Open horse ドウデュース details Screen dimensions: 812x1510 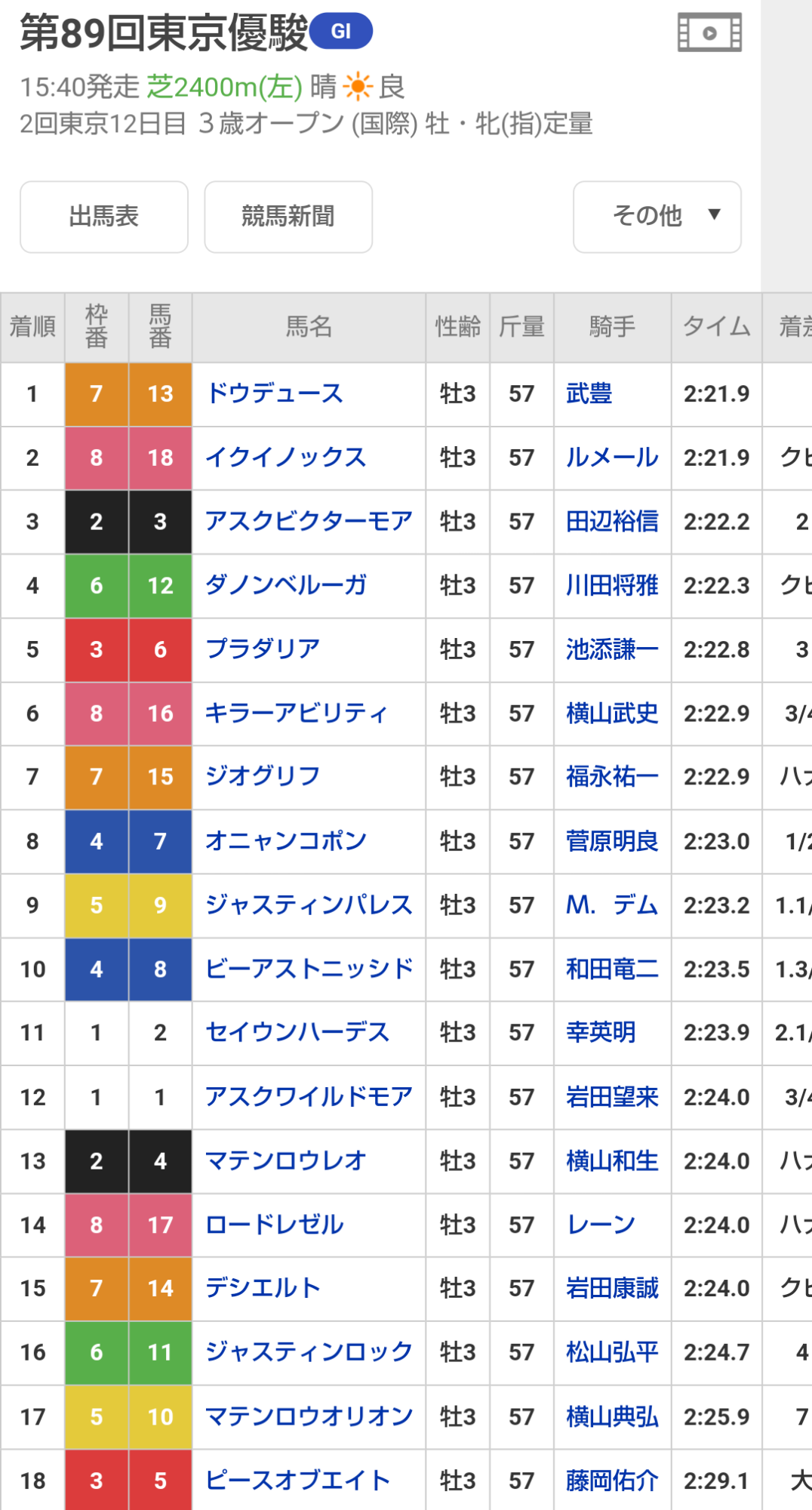pos(275,393)
